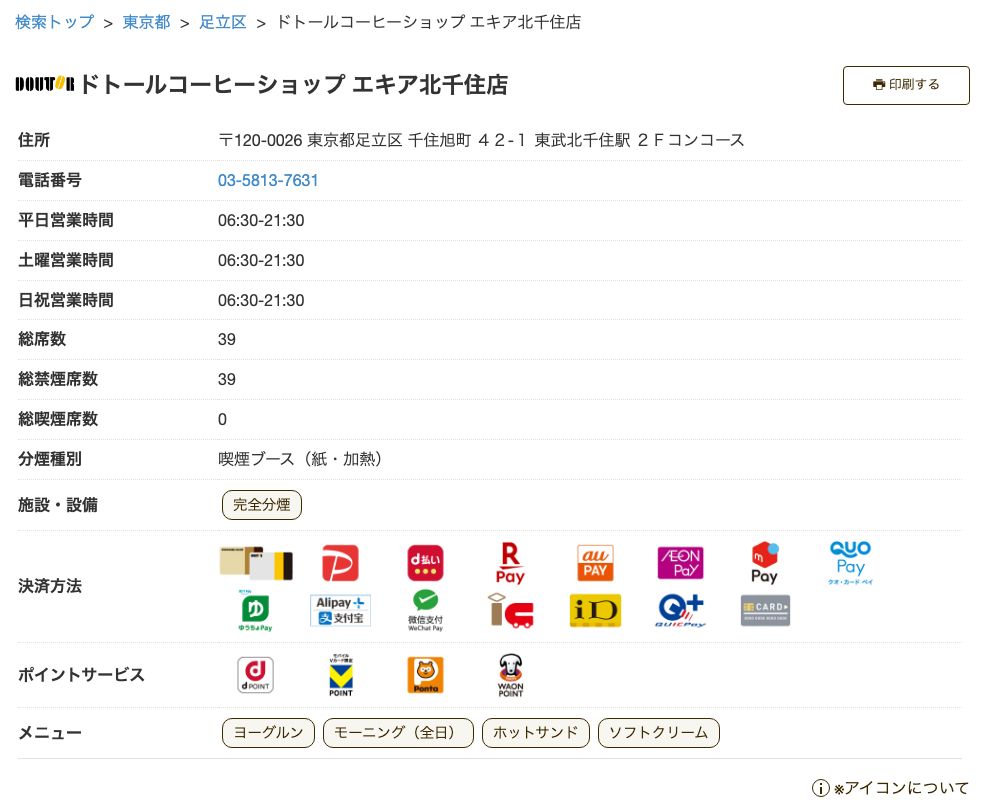Viewport: 990px width, 800px height.
Task: Click the QUICPay+ icon
Action: tap(680, 611)
